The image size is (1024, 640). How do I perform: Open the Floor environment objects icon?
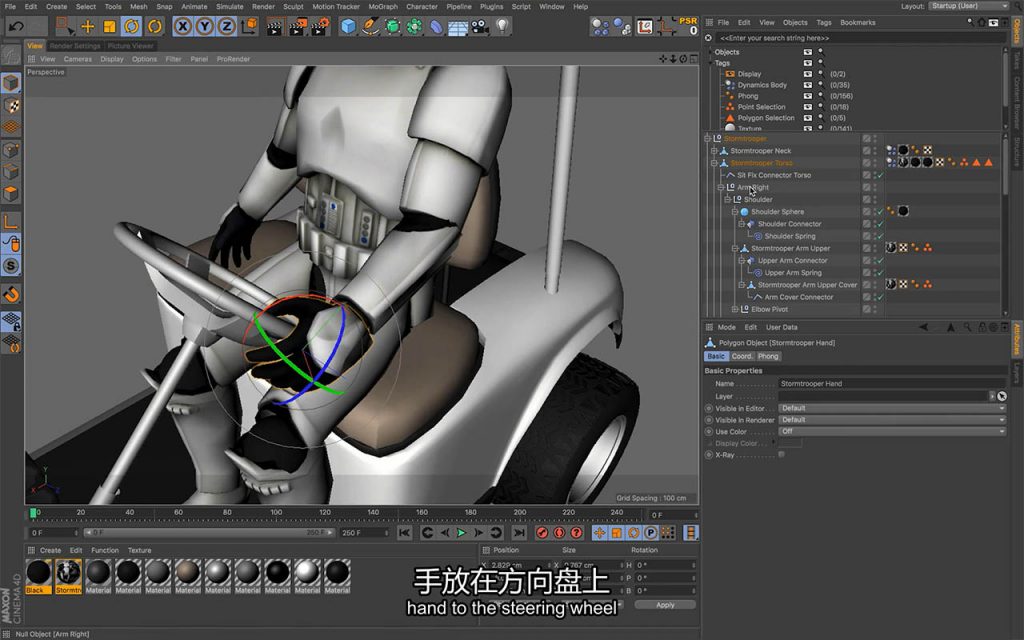tap(458, 27)
